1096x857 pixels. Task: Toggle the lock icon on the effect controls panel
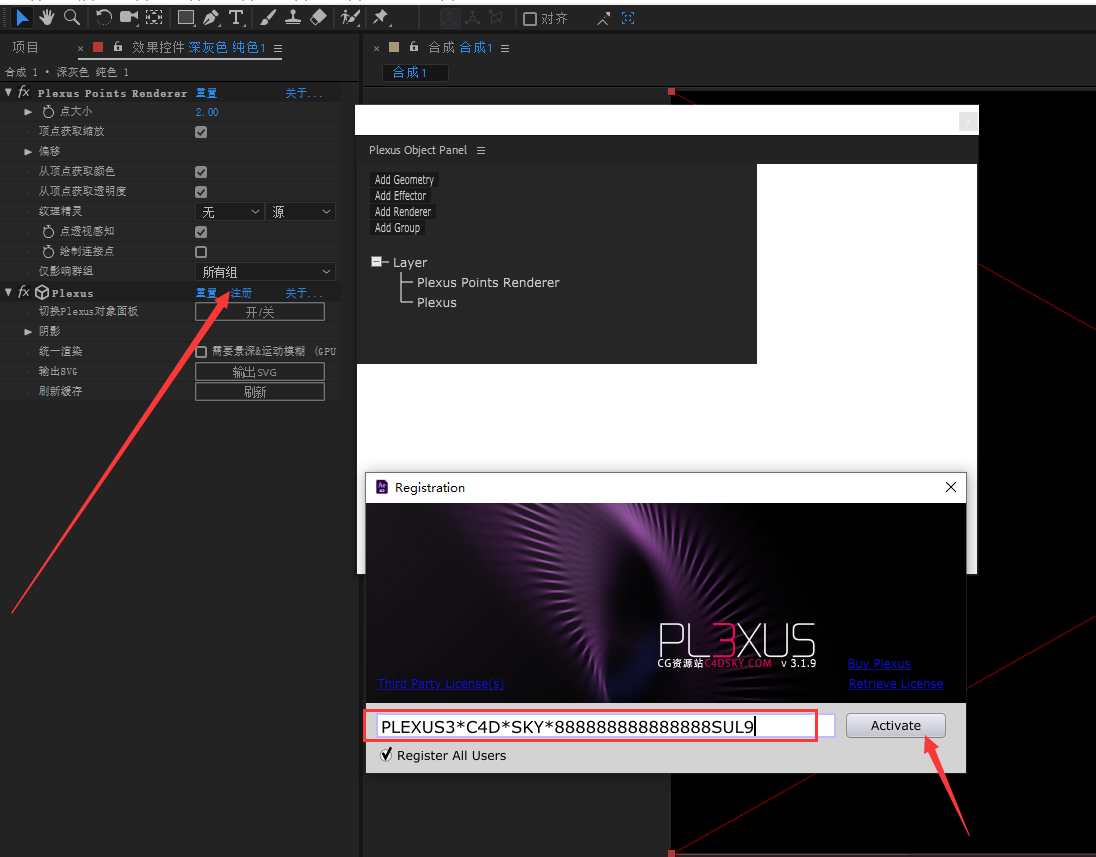click(117, 47)
